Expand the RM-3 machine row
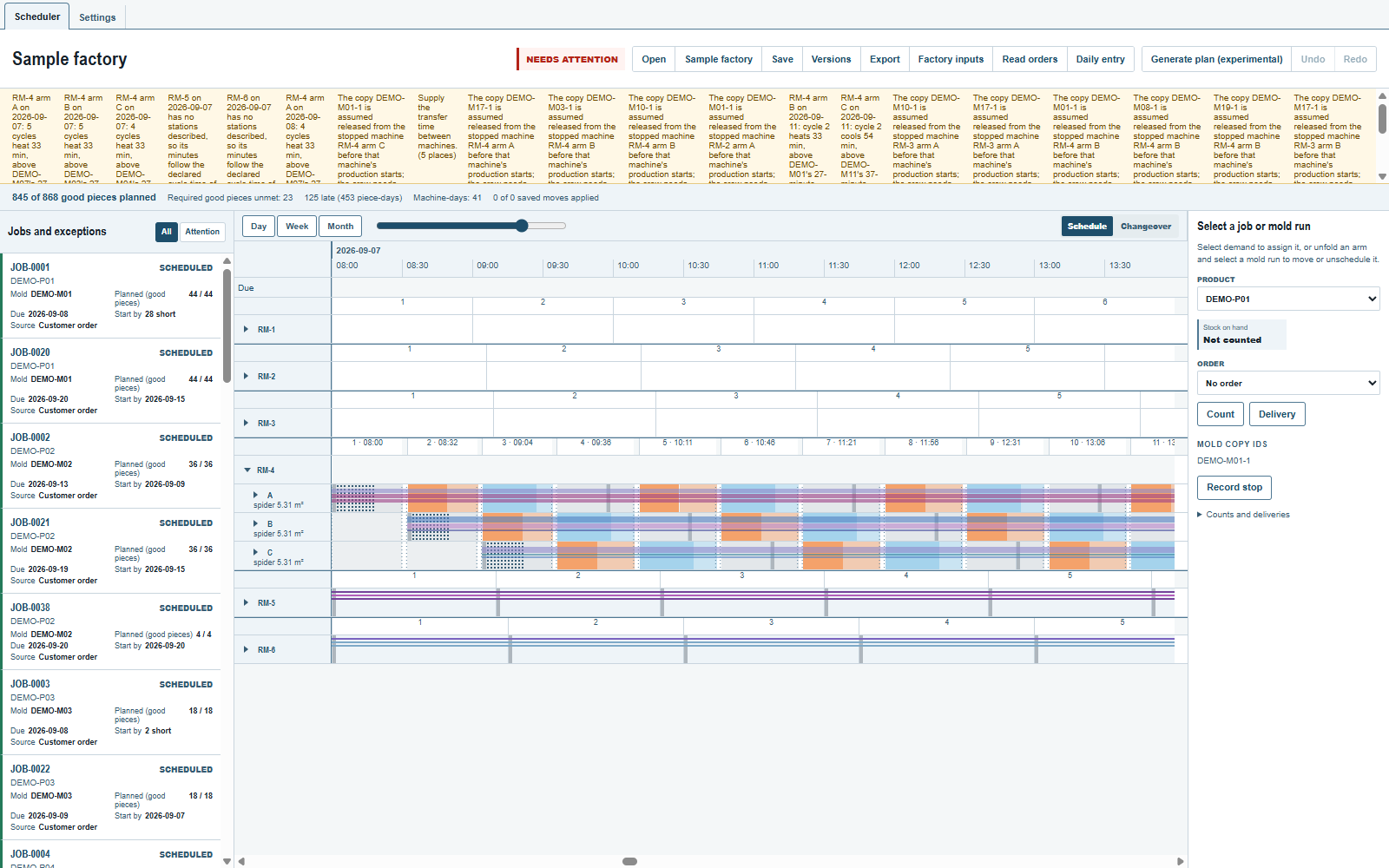Viewport: 1389px width, 868px height. 247,424
